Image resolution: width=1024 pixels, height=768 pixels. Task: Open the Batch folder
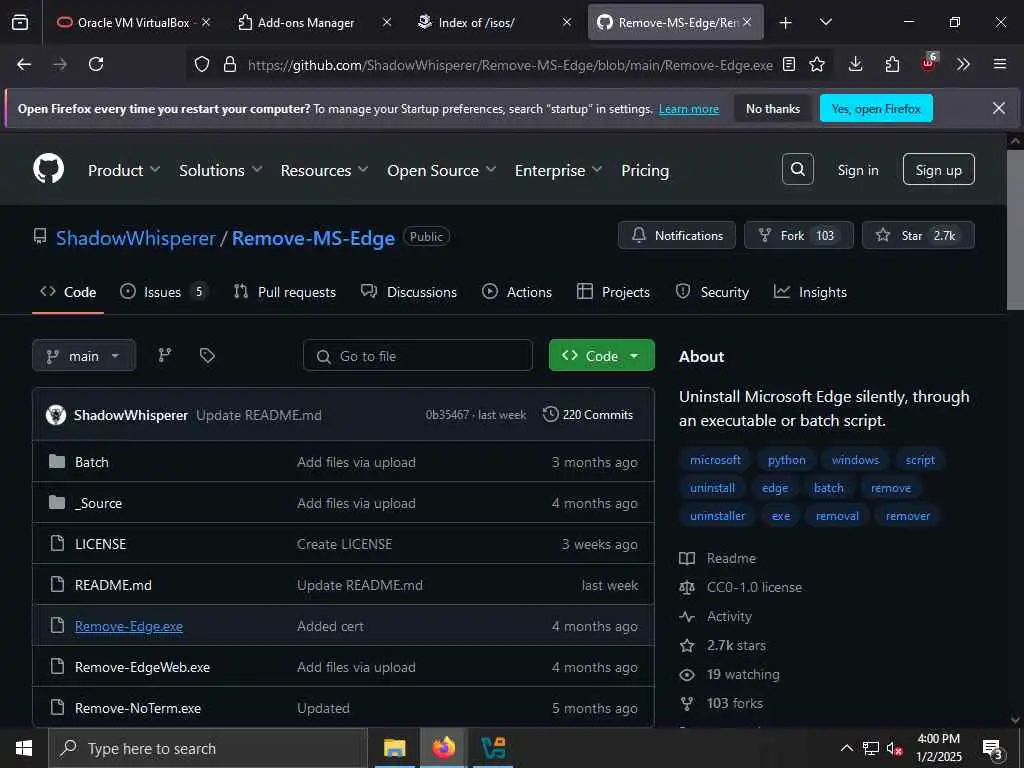(x=91, y=462)
